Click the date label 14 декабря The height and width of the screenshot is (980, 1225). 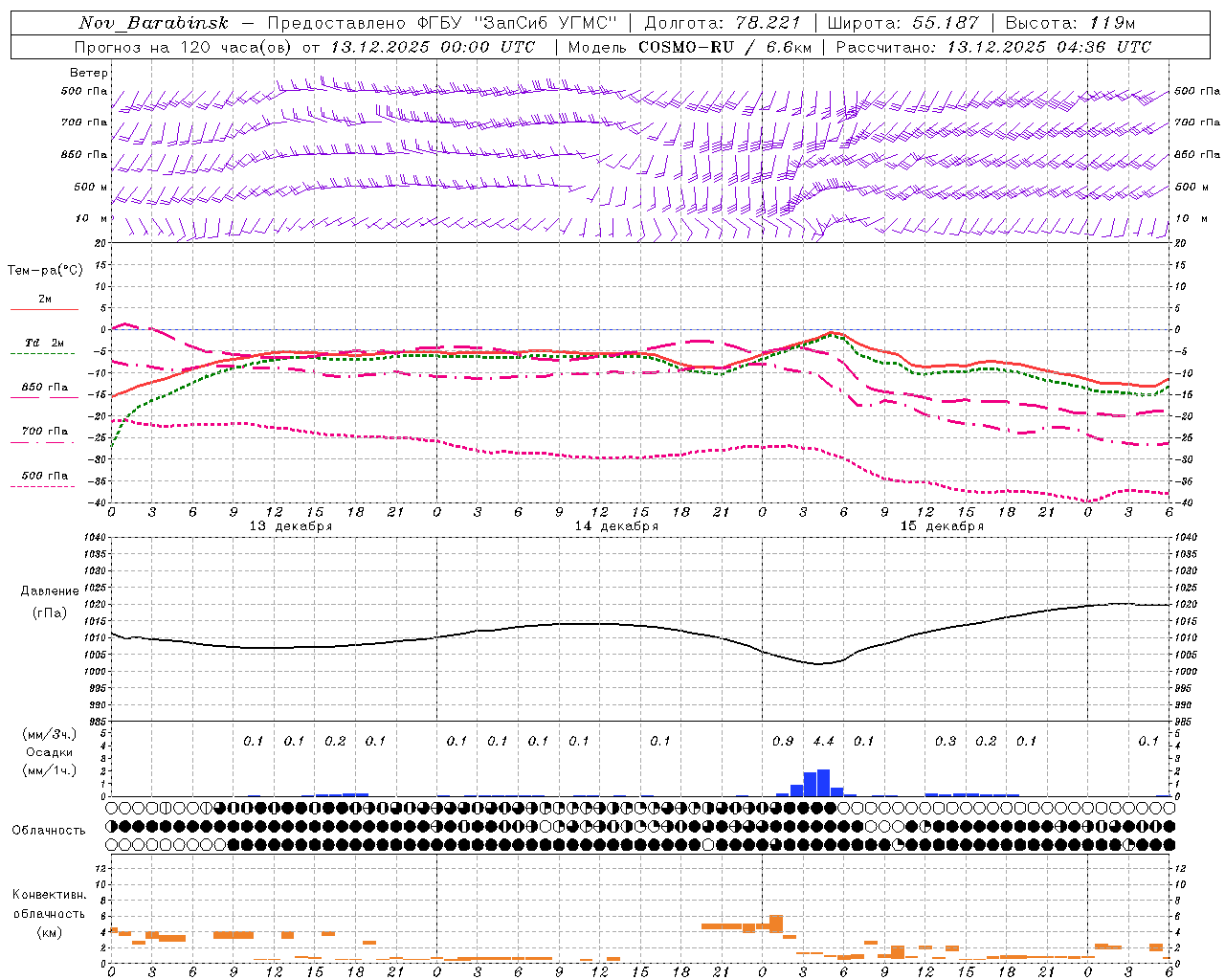(x=616, y=526)
